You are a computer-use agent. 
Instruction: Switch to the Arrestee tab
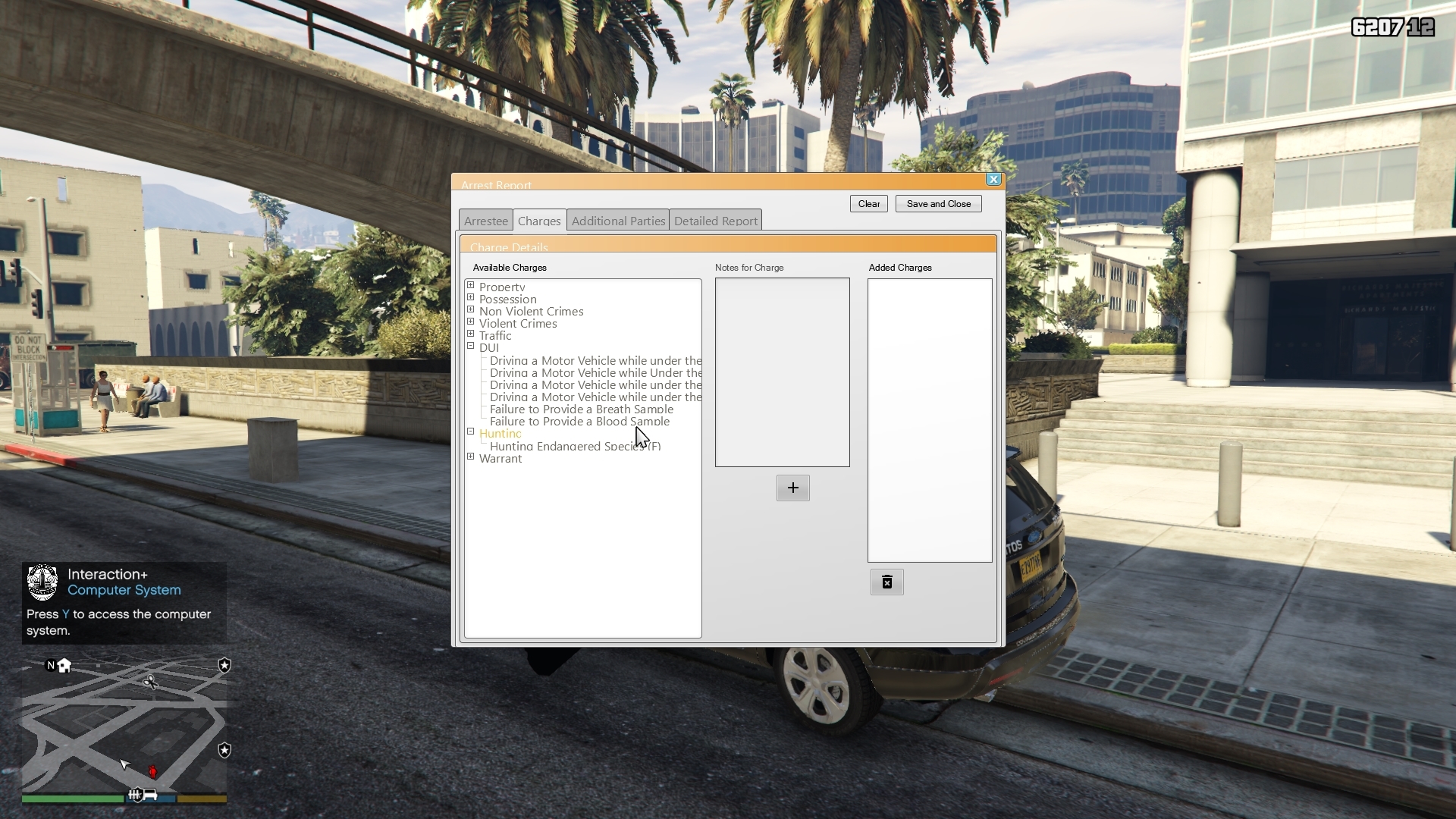pyautogui.click(x=485, y=221)
